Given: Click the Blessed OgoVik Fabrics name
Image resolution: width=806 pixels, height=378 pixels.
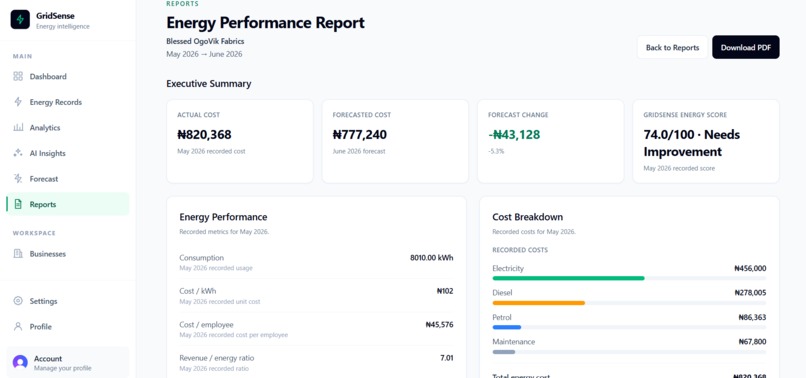Looking at the screenshot, I should [x=205, y=41].
